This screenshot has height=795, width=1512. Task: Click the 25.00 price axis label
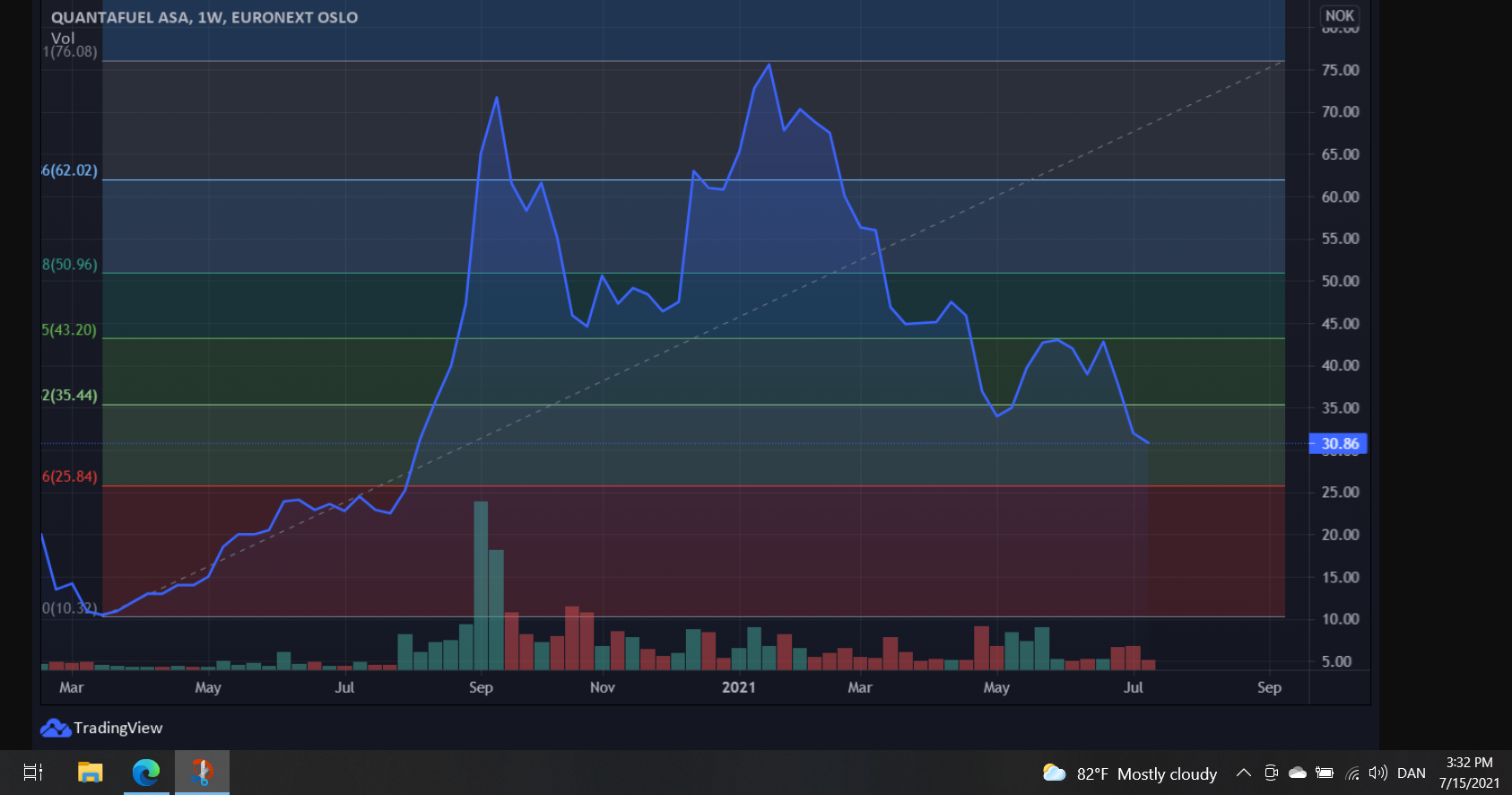pyautogui.click(x=1340, y=493)
